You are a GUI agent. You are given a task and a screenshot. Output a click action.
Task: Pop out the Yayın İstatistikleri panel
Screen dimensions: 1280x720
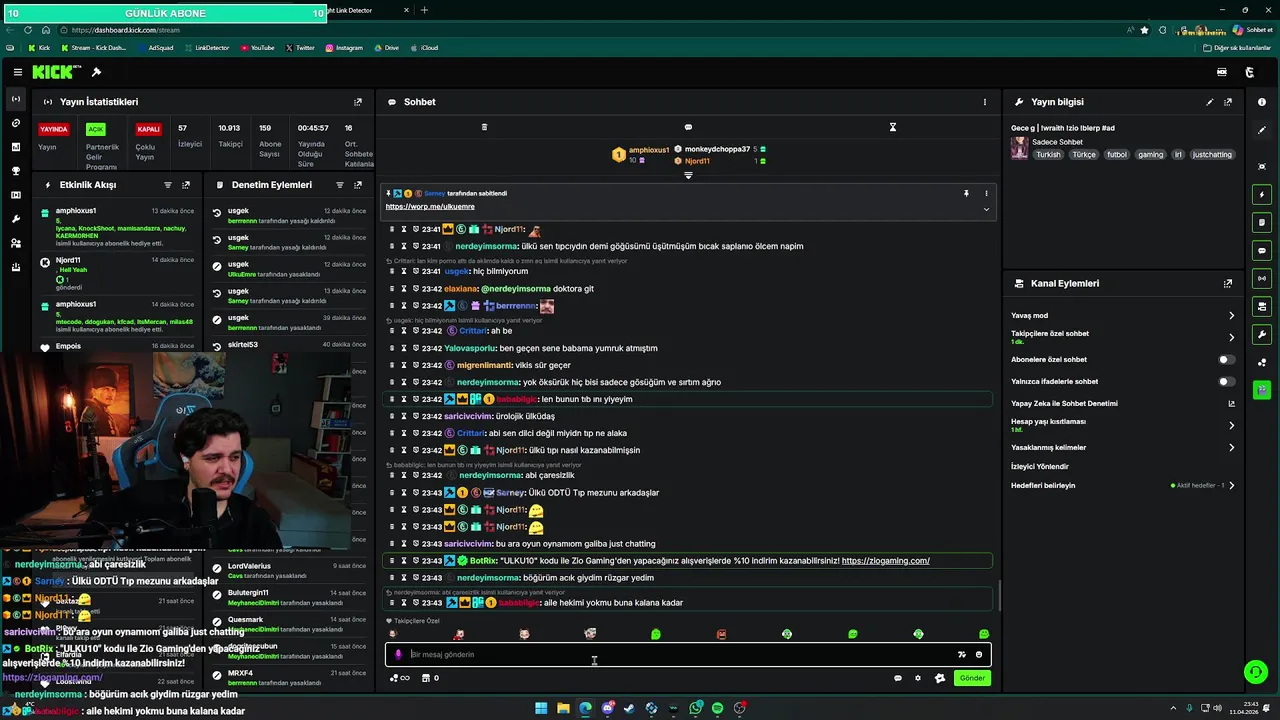[x=358, y=102]
